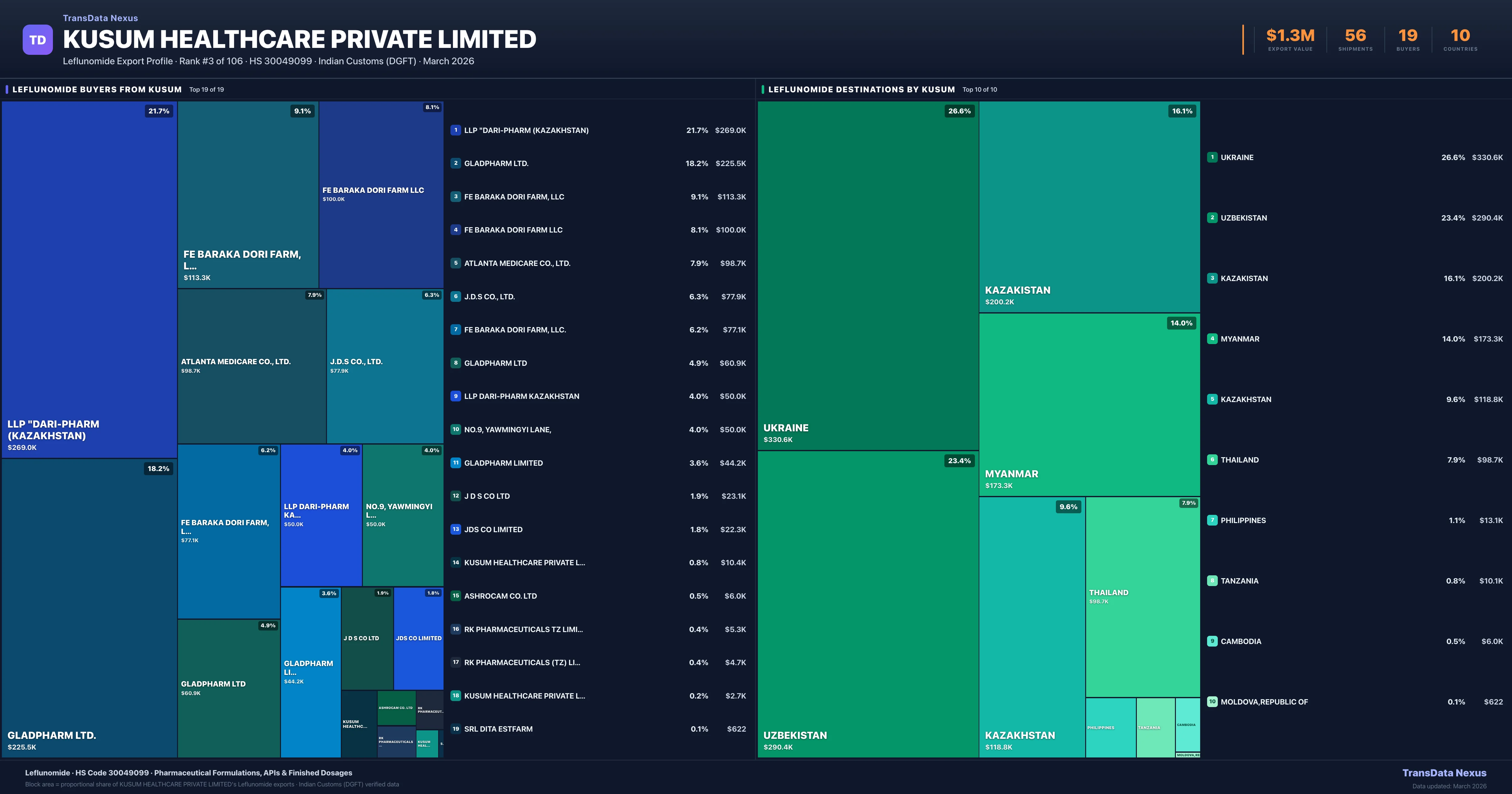1512x794 pixels.
Task: Click the 56 Shipments counter
Action: (1354, 36)
